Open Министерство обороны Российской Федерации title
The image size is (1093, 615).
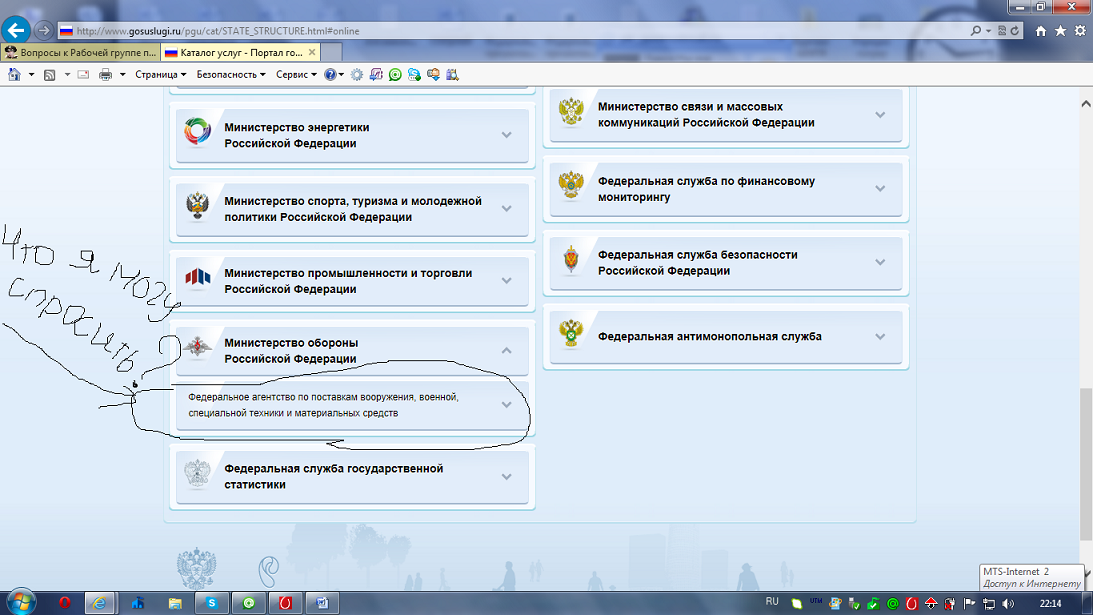291,351
